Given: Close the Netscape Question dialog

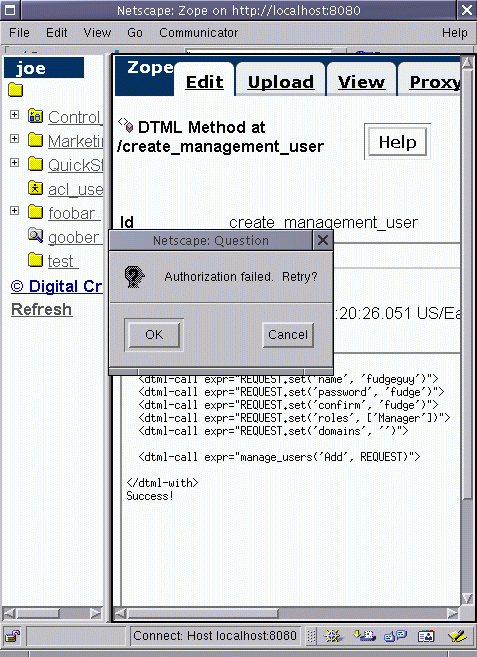Looking at the screenshot, I should click(323, 241).
